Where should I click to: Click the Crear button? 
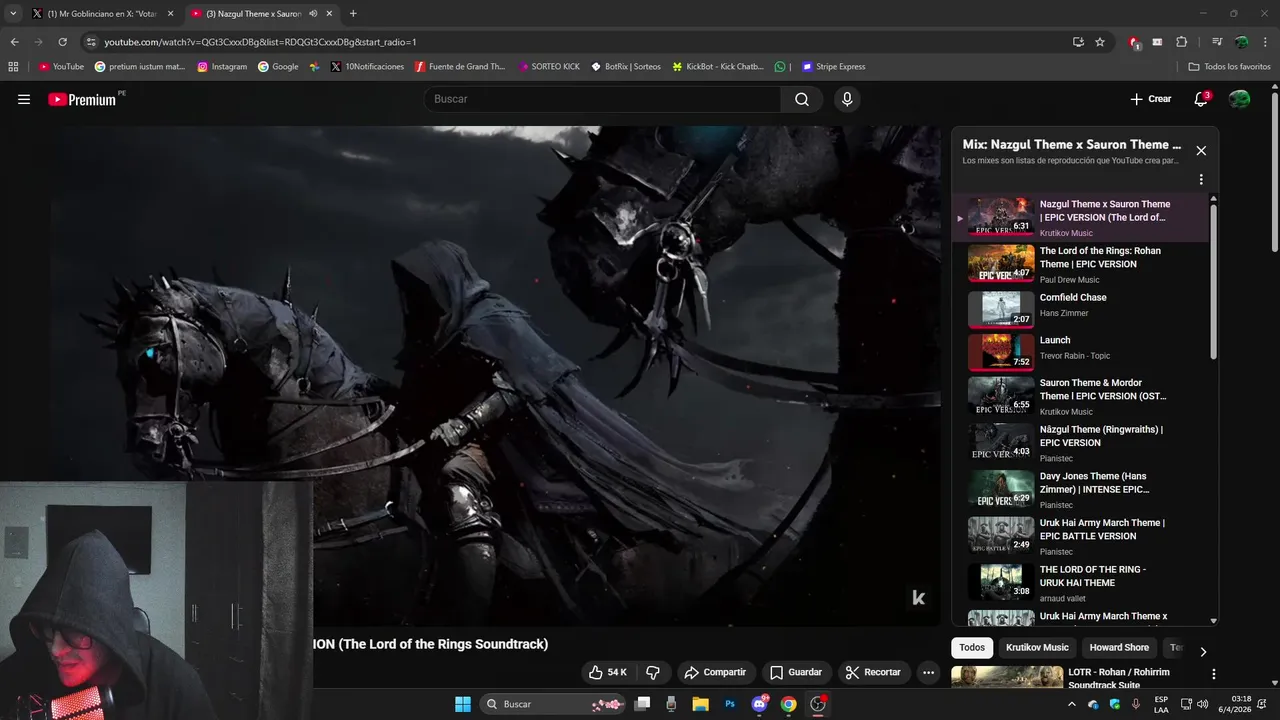click(1151, 99)
